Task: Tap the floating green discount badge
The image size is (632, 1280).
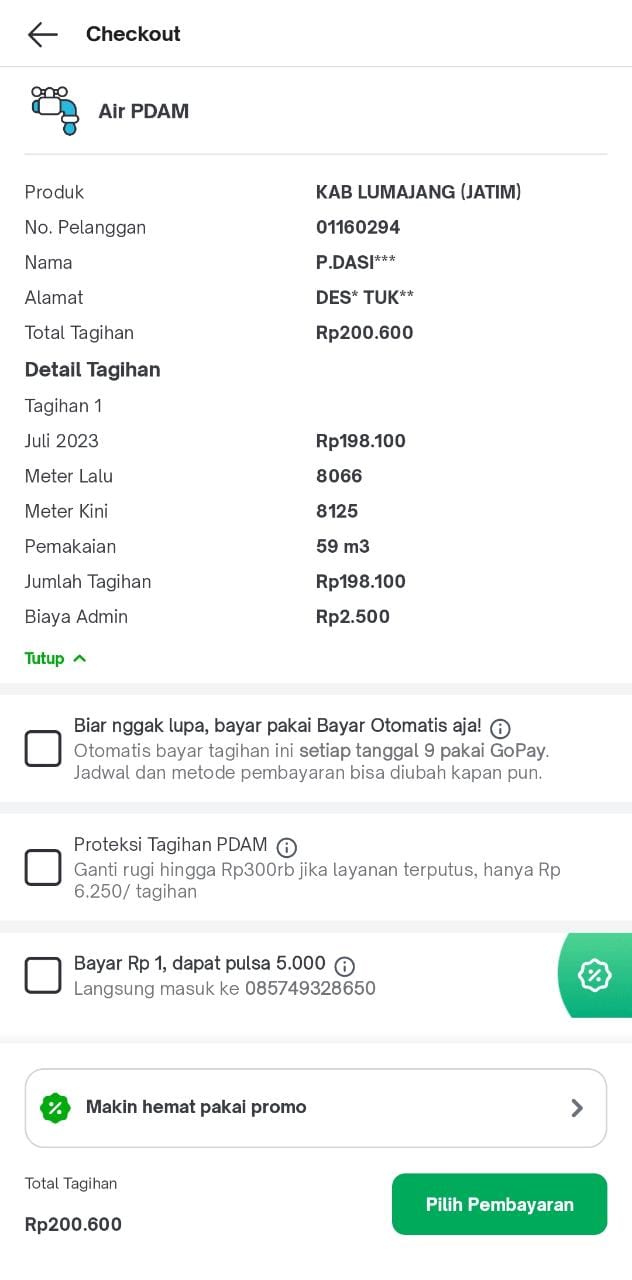Action: tap(595, 975)
